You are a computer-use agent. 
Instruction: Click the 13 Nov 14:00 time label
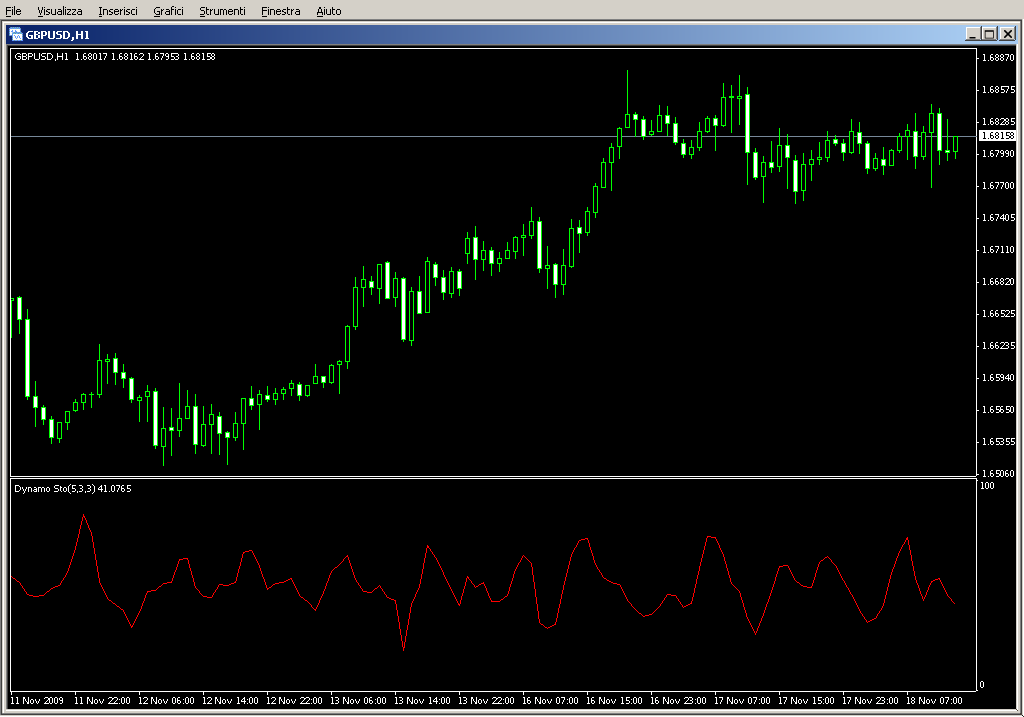[422, 701]
